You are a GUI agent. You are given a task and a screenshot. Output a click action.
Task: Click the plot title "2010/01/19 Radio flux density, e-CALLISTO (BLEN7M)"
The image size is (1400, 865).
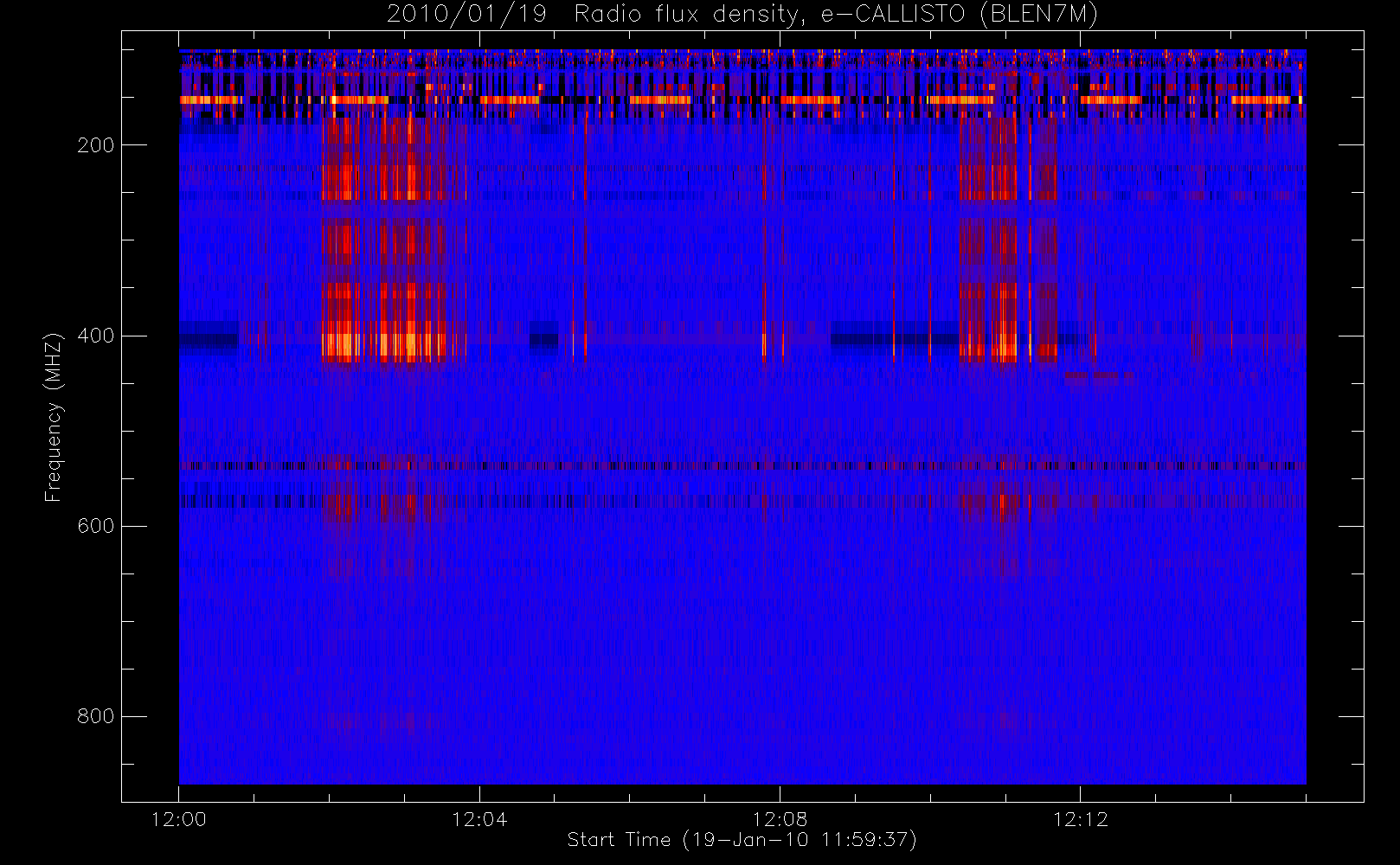pyautogui.click(x=742, y=15)
